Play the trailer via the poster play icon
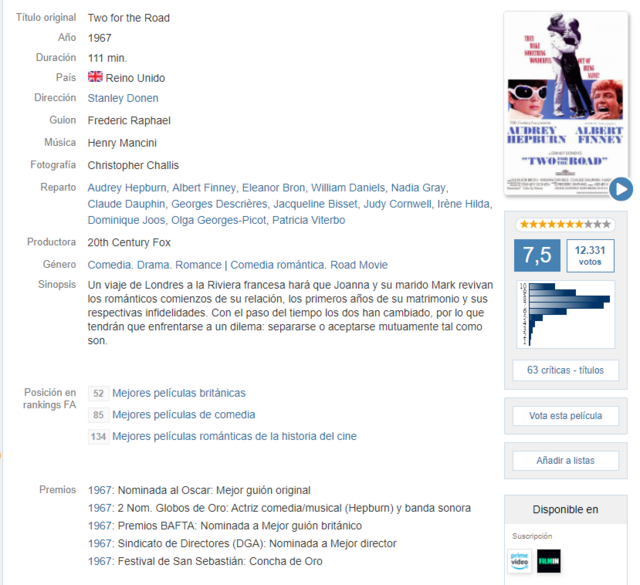The width and height of the screenshot is (640, 585). coord(621,189)
